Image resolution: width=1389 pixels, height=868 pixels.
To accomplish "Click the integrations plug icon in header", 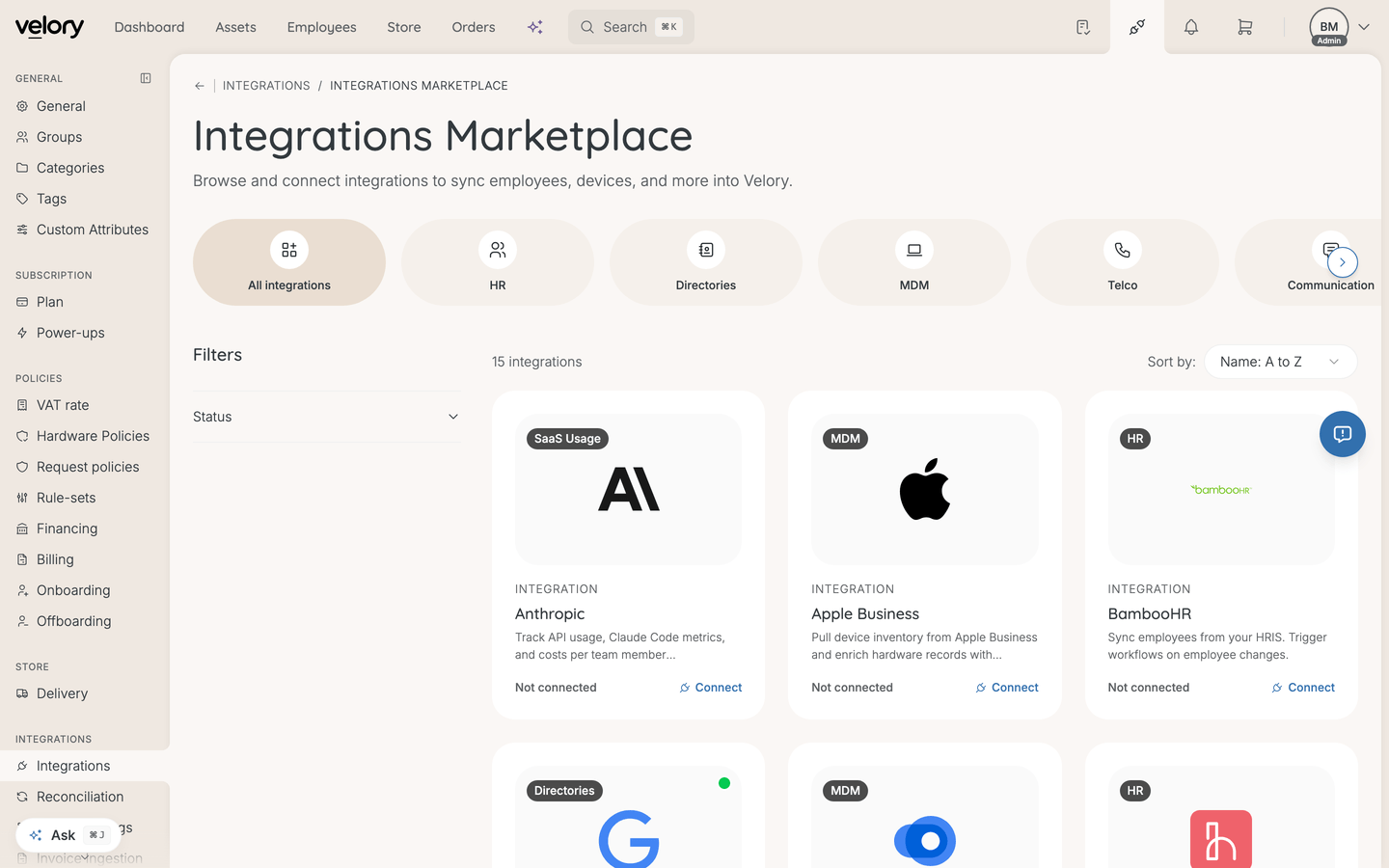I will pyautogui.click(x=1137, y=27).
